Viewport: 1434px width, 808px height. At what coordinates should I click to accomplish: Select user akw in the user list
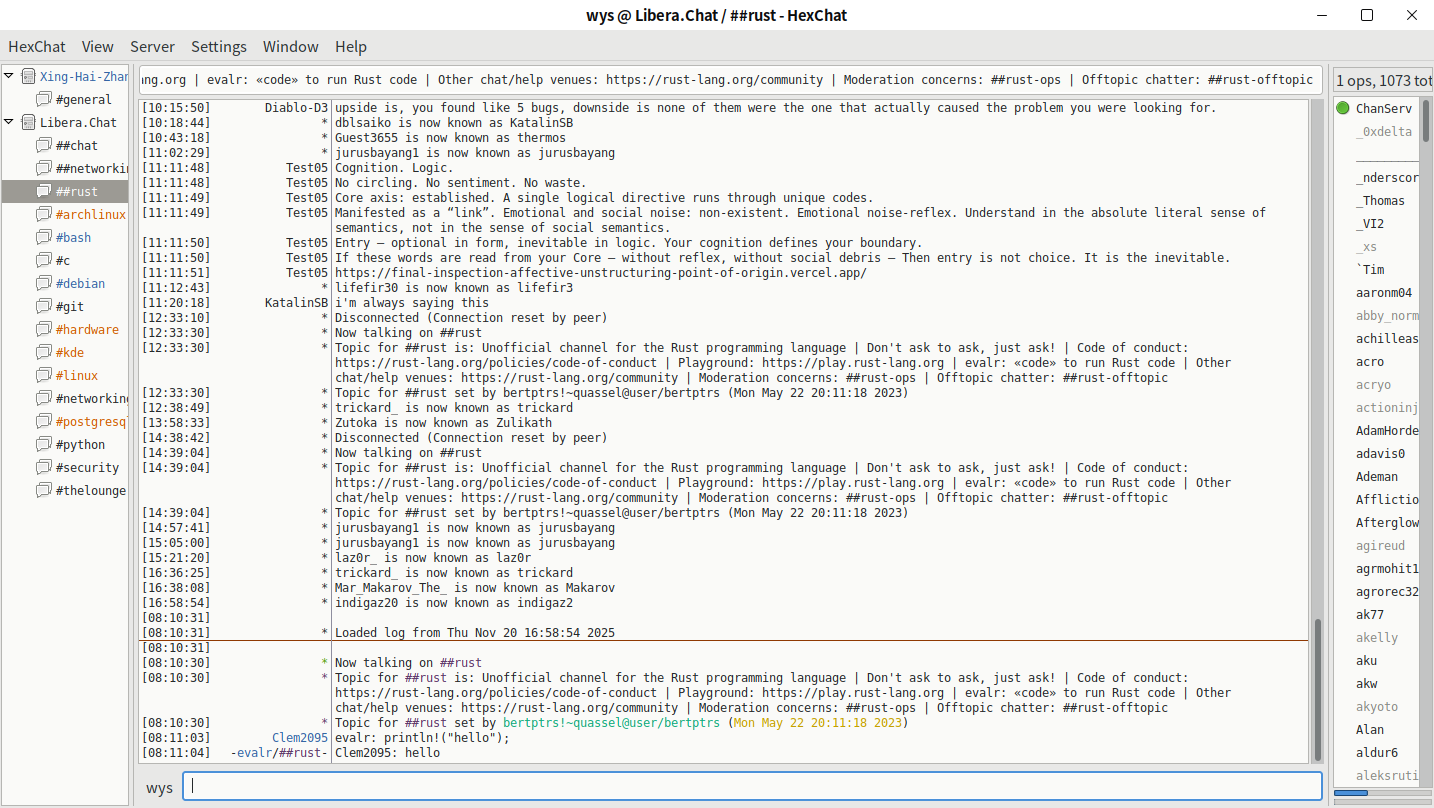pyautogui.click(x=1366, y=683)
